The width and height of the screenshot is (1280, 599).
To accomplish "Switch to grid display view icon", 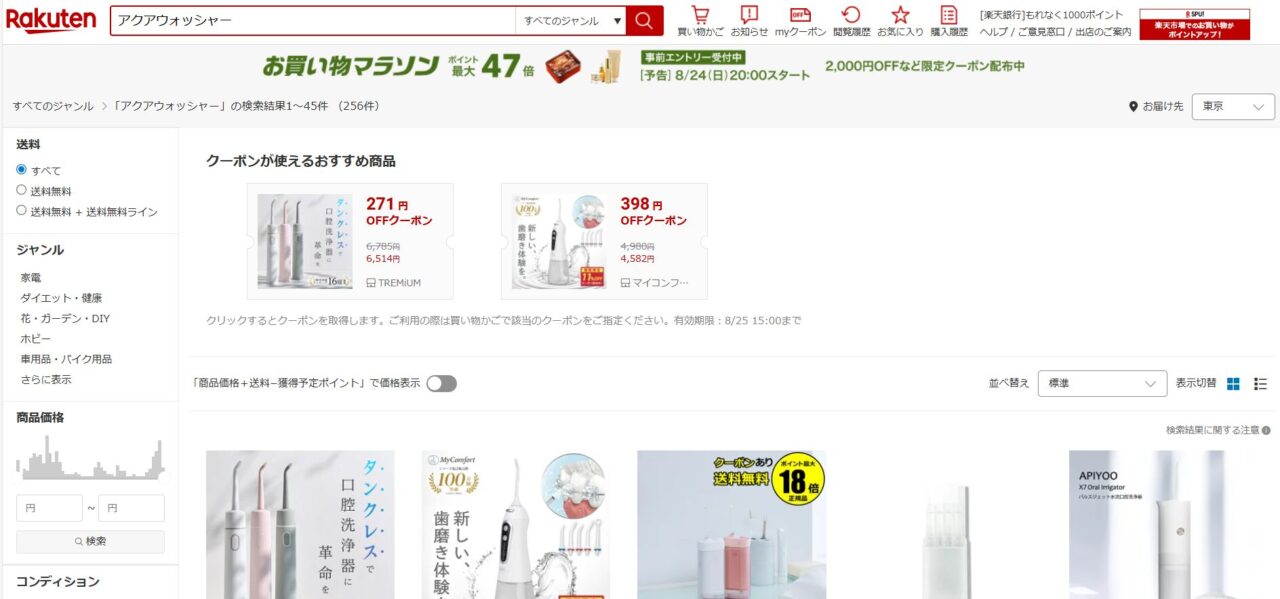I will [x=1233, y=383].
